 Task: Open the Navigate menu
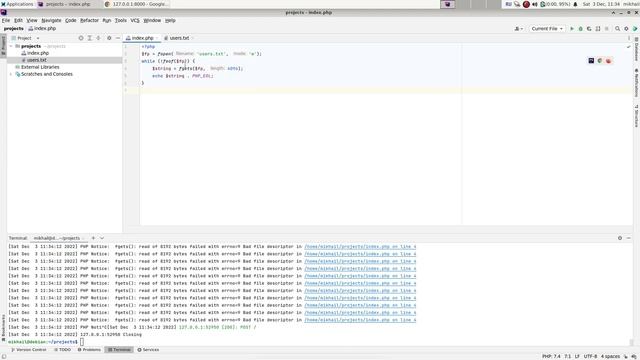(51, 20)
